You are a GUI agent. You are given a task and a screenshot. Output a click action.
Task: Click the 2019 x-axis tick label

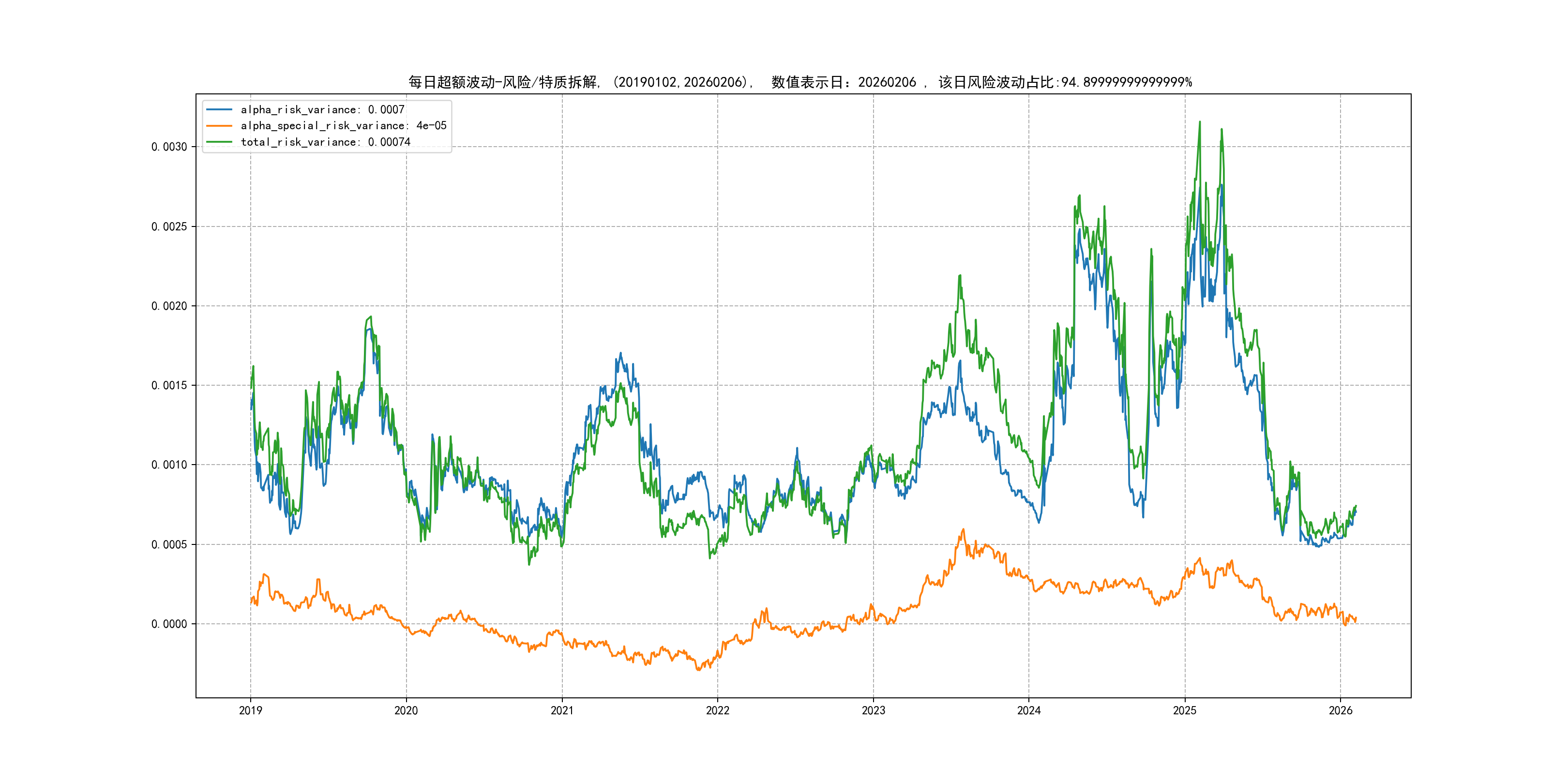pyautogui.click(x=250, y=710)
